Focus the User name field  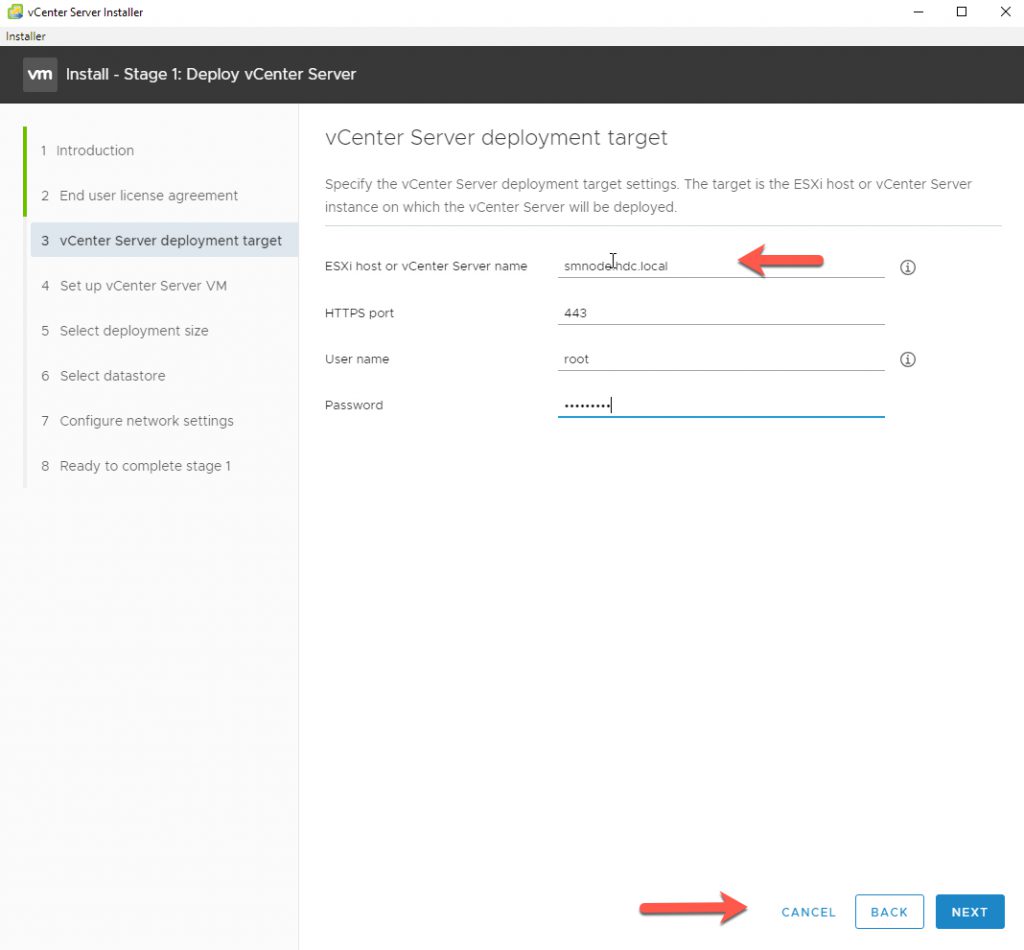[x=721, y=359]
